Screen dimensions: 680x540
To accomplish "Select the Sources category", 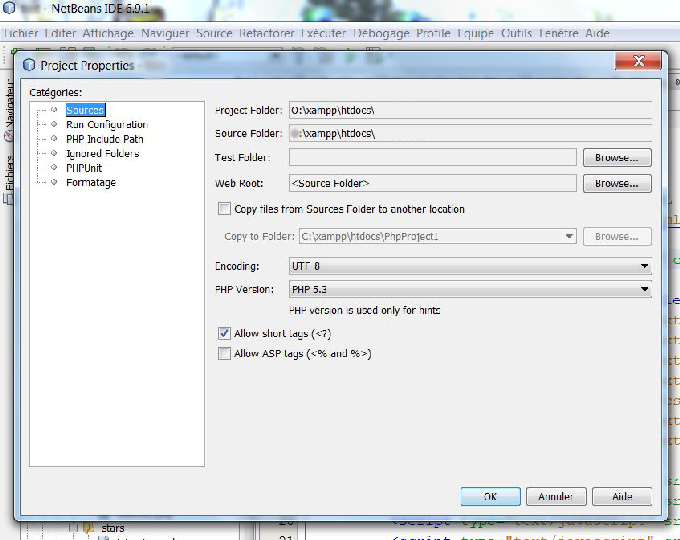I will click(85, 110).
